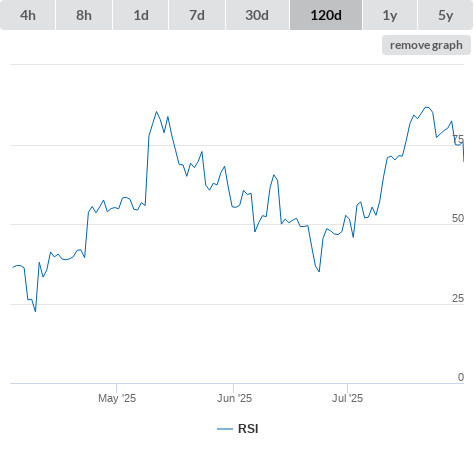Click the RSI peak point in mid-May
Image resolution: width=474 pixels, height=455 pixels.
pyautogui.click(x=156, y=112)
